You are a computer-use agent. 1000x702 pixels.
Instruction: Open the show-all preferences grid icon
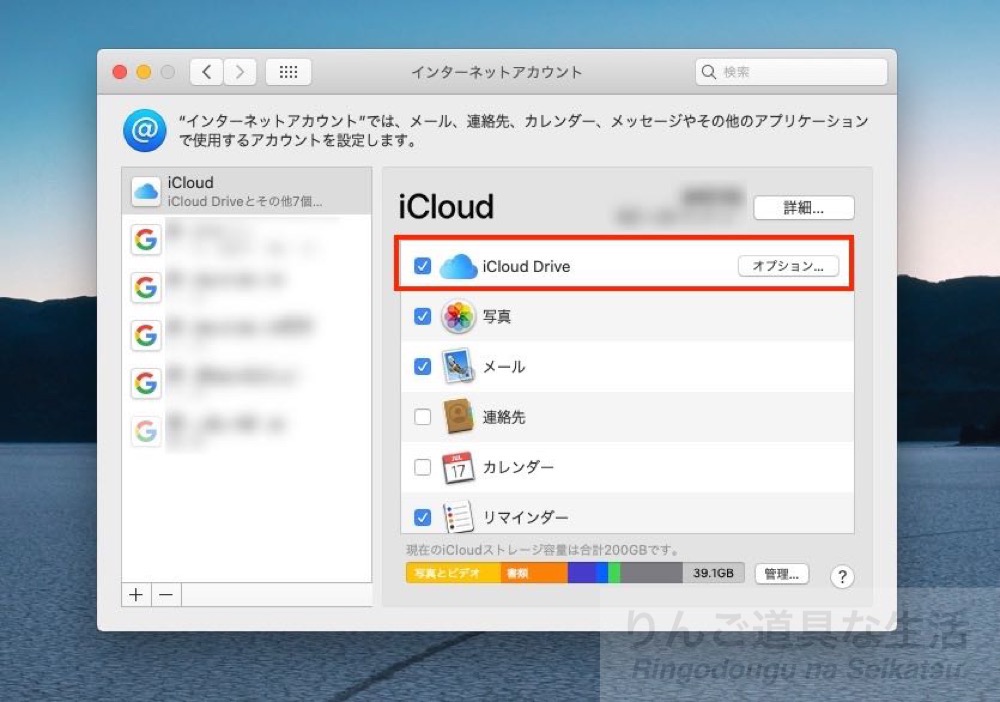(288, 71)
